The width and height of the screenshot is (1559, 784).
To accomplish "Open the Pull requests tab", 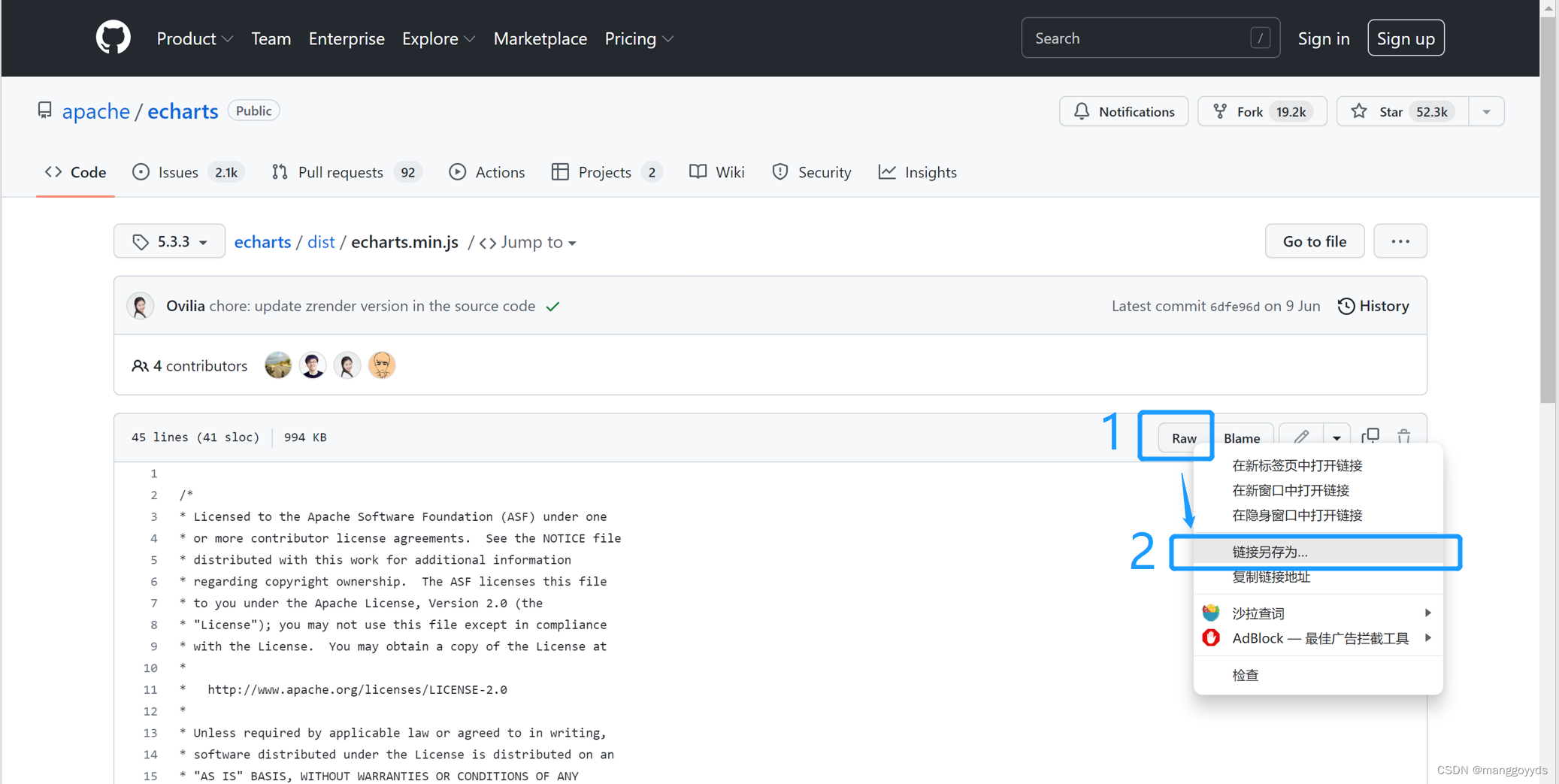I will pyautogui.click(x=347, y=172).
